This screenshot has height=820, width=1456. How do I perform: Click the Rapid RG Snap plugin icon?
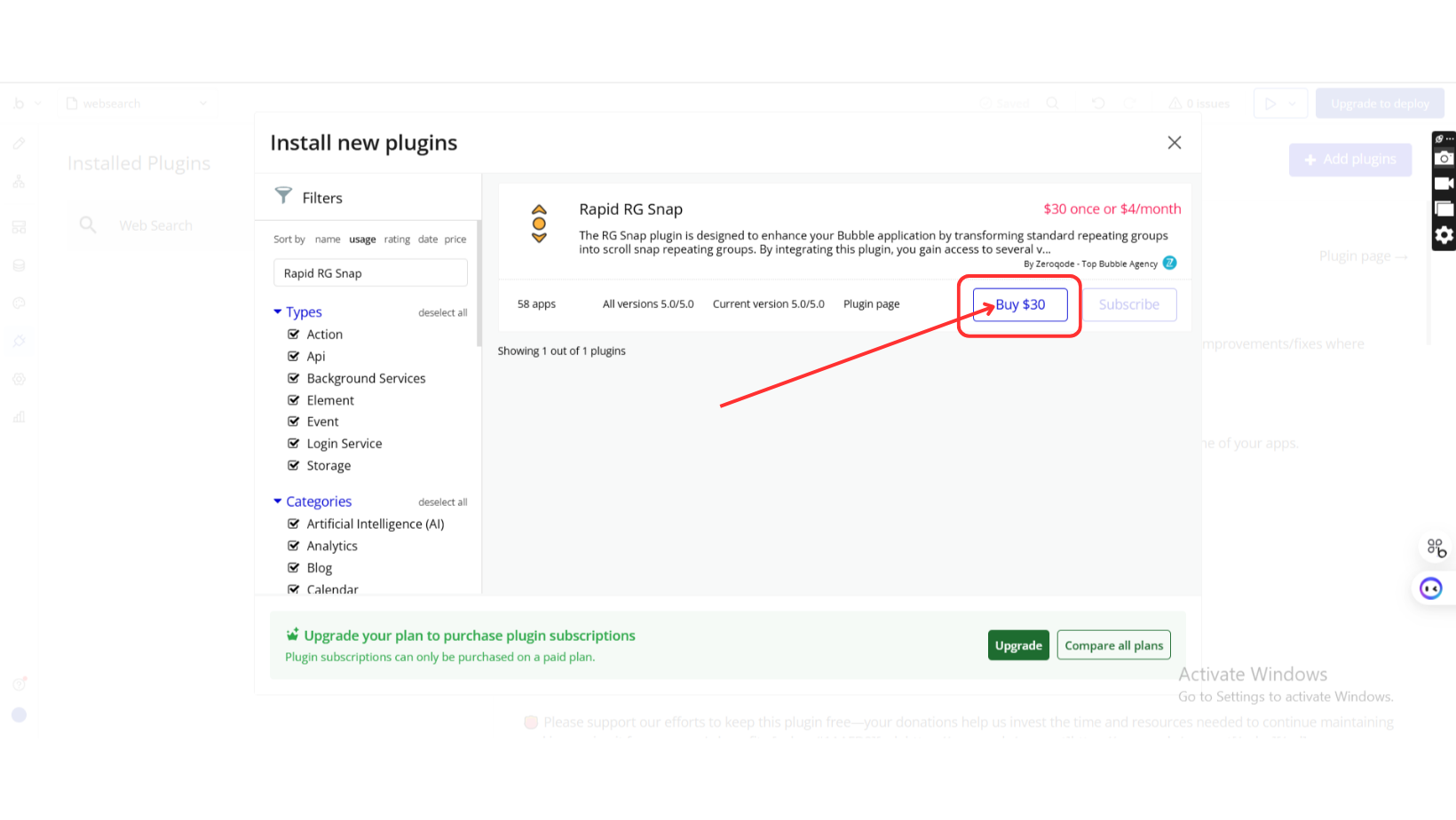pyautogui.click(x=539, y=224)
